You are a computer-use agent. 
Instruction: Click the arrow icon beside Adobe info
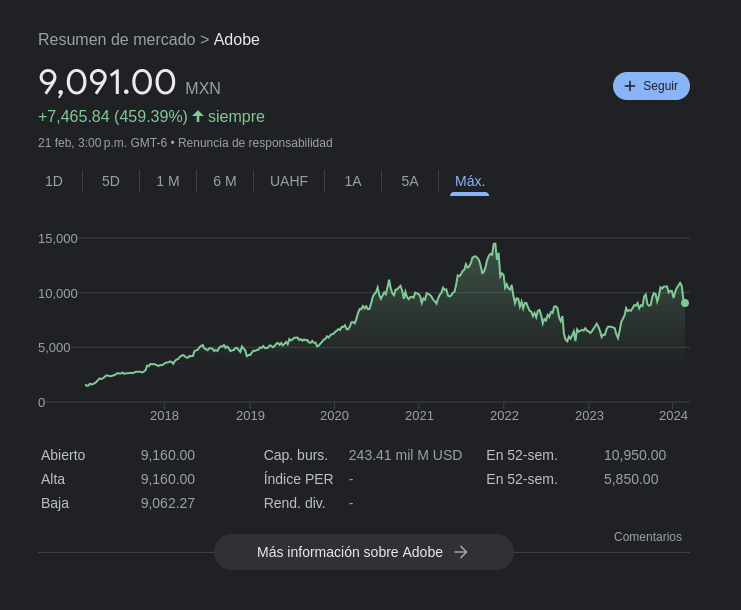(x=461, y=552)
